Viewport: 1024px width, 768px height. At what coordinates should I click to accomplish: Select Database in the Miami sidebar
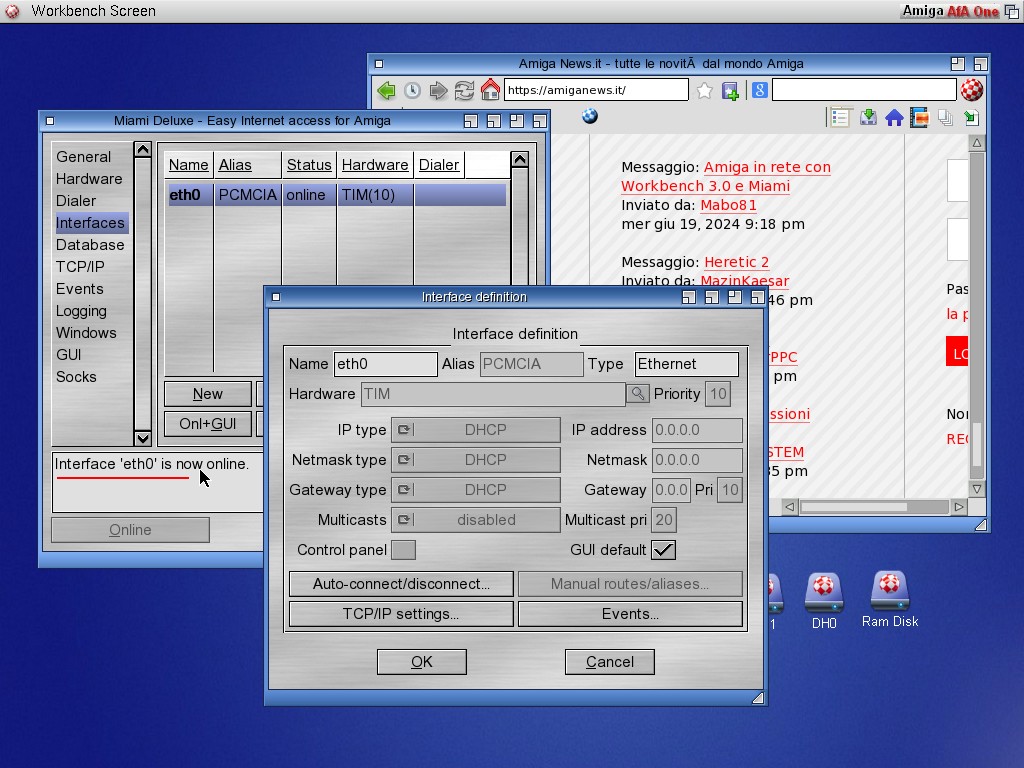click(x=90, y=245)
